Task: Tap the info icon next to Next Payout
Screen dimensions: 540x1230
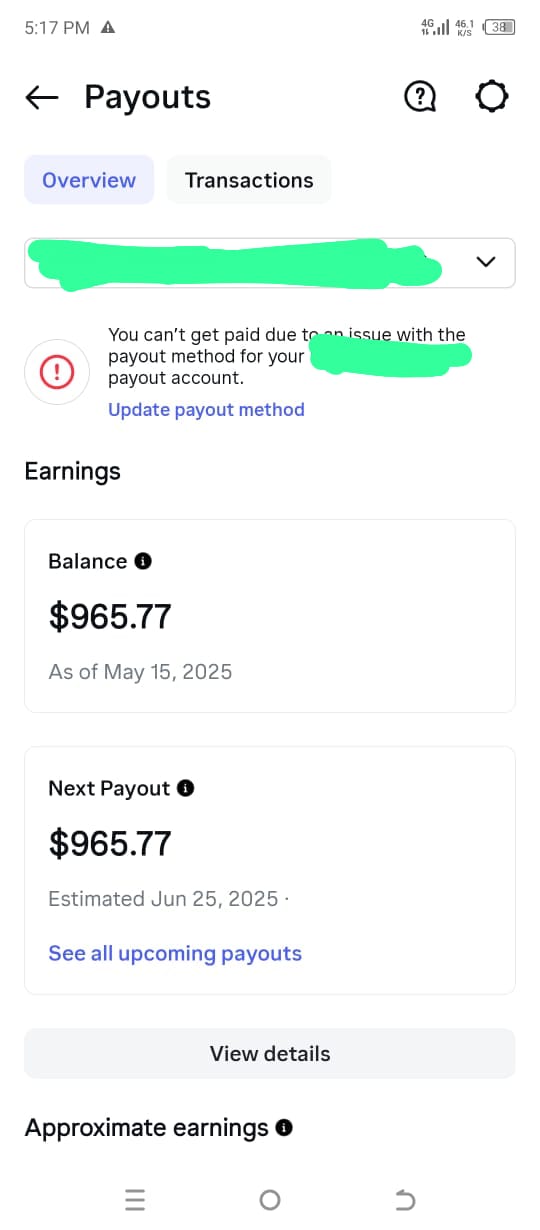Action: point(185,789)
